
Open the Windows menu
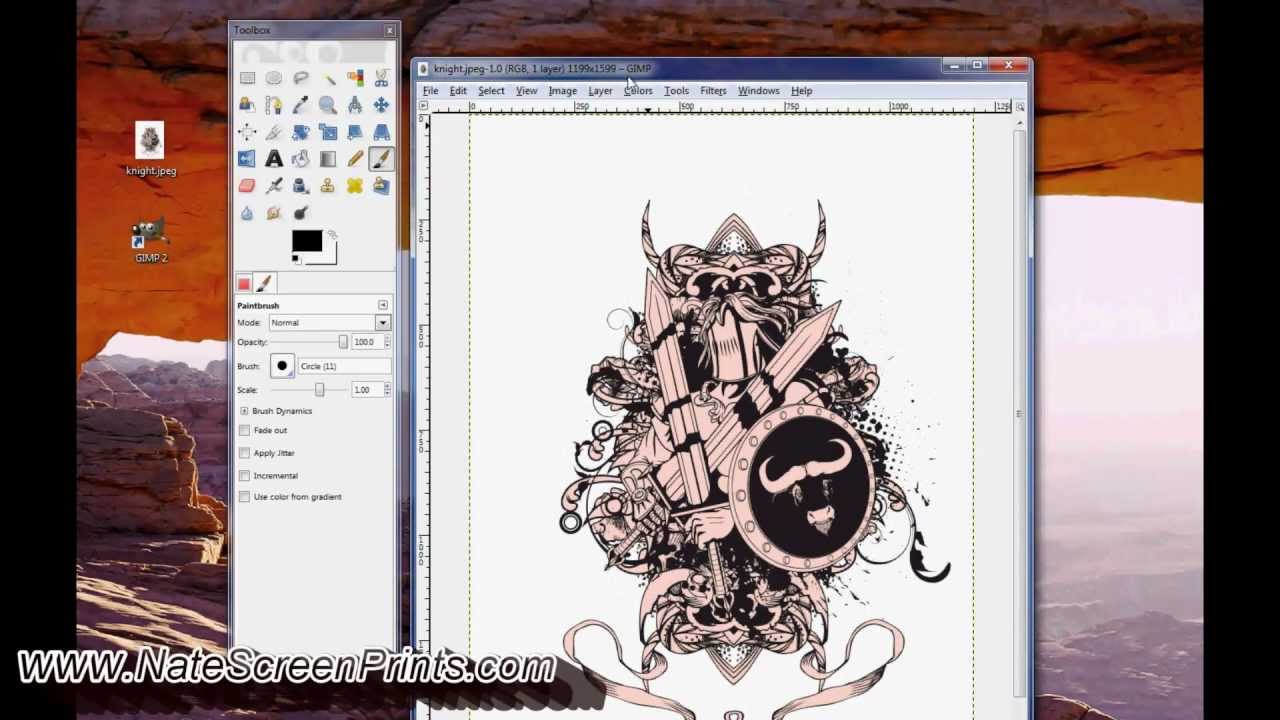tap(759, 91)
